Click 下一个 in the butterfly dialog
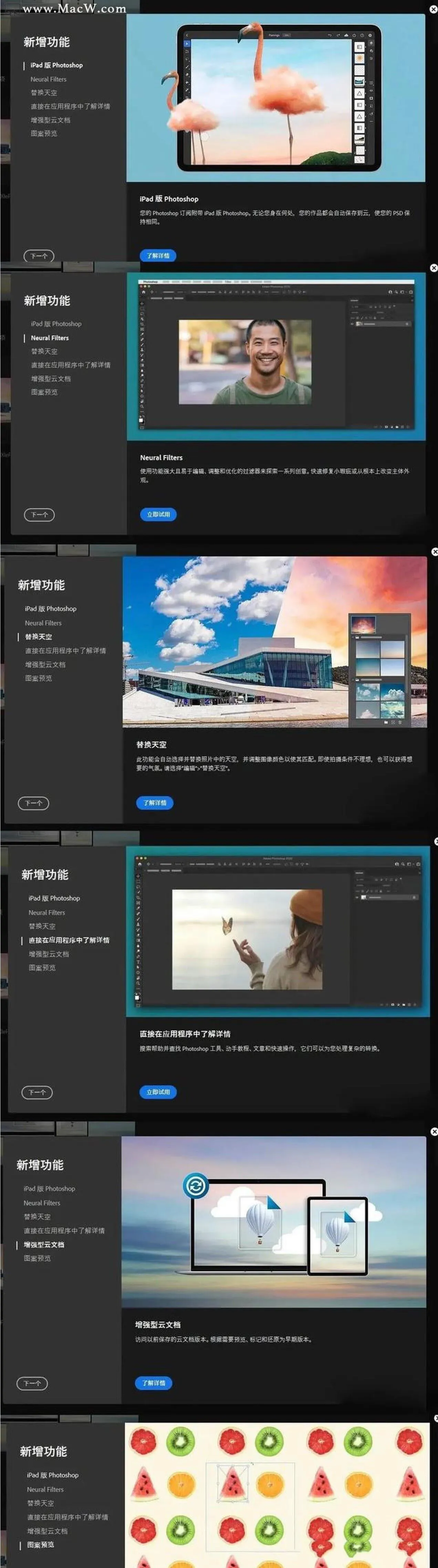 coord(37,1093)
